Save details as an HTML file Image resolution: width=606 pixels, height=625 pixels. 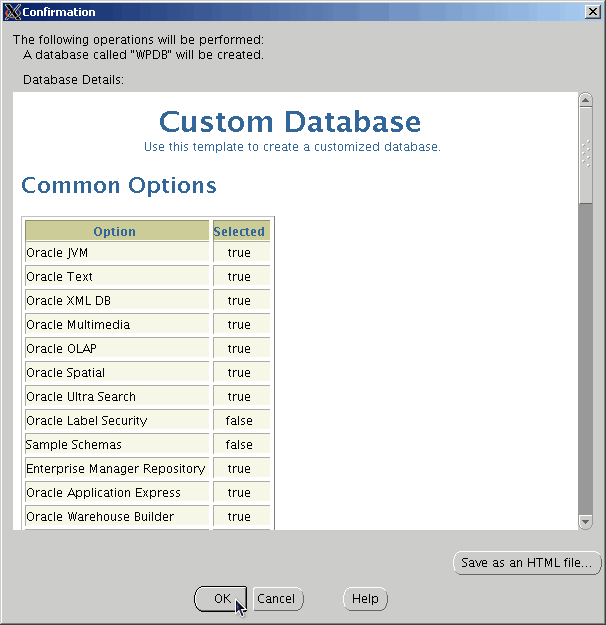point(527,563)
